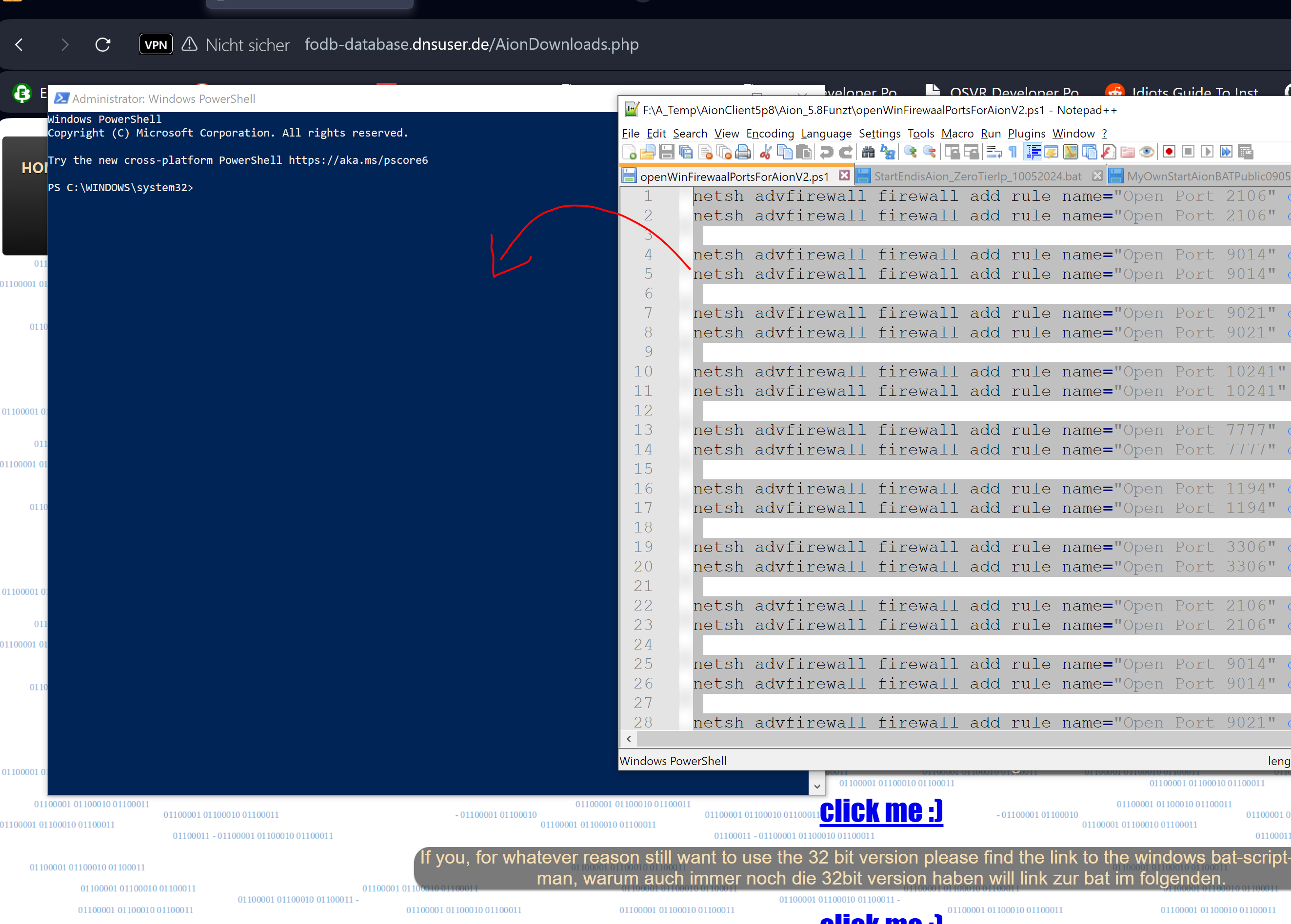The height and width of the screenshot is (924, 1291).
Task: Click the blue 'click me :)' link
Action: click(881, 812)
